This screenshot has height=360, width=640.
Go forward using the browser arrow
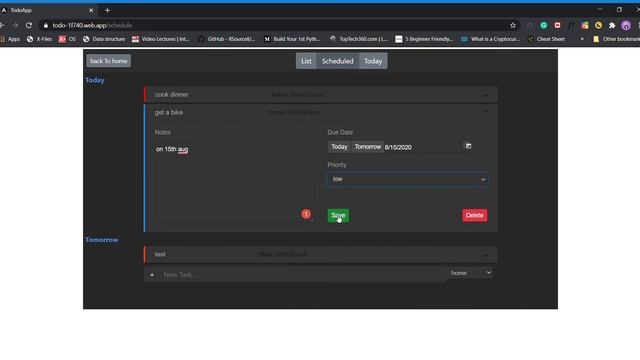(x=15, y=25)
